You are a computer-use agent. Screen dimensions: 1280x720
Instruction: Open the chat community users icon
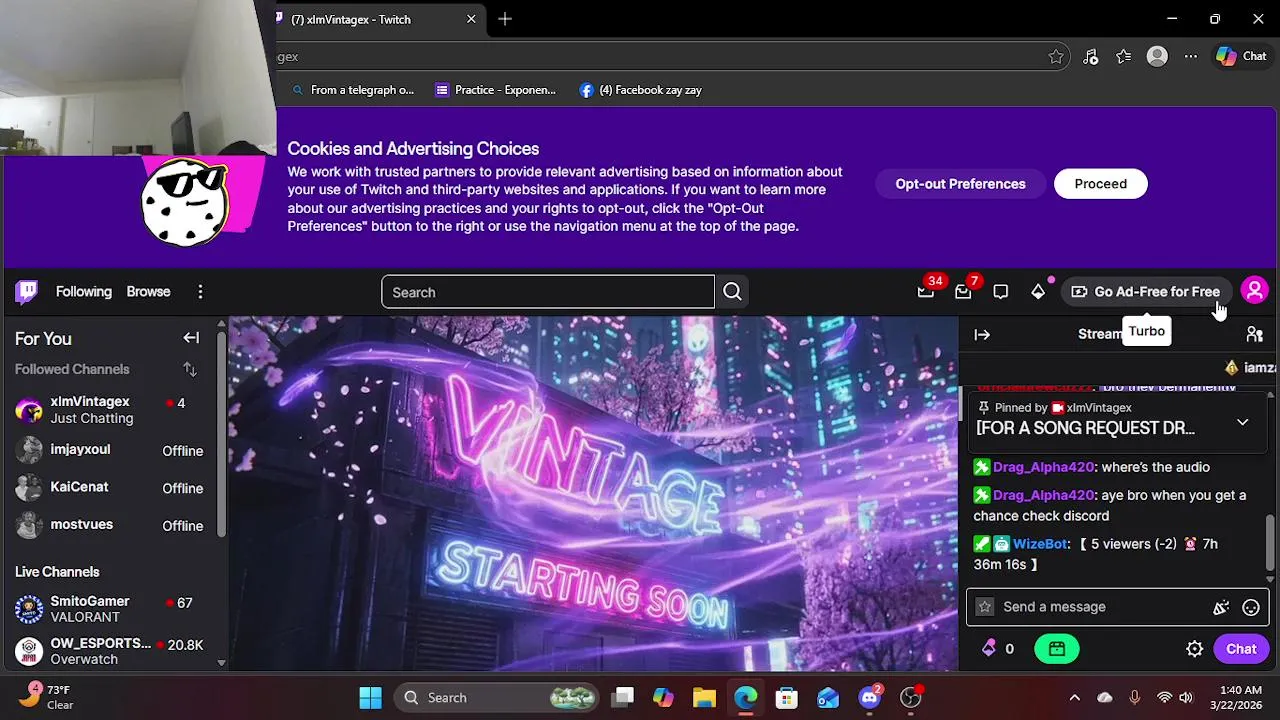(1255, 335)
